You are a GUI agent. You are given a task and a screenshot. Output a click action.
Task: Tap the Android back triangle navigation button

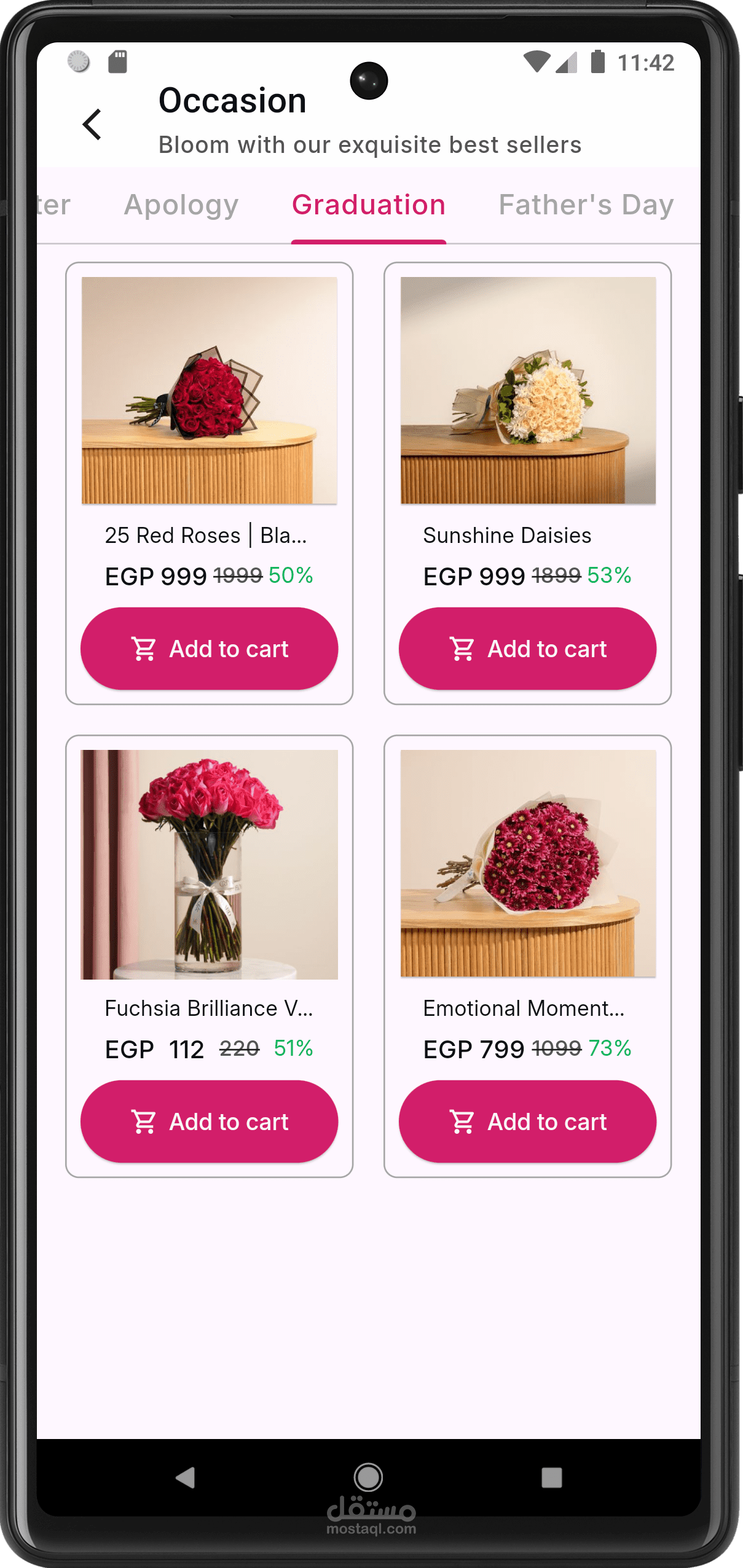(x=185, y=1477)
